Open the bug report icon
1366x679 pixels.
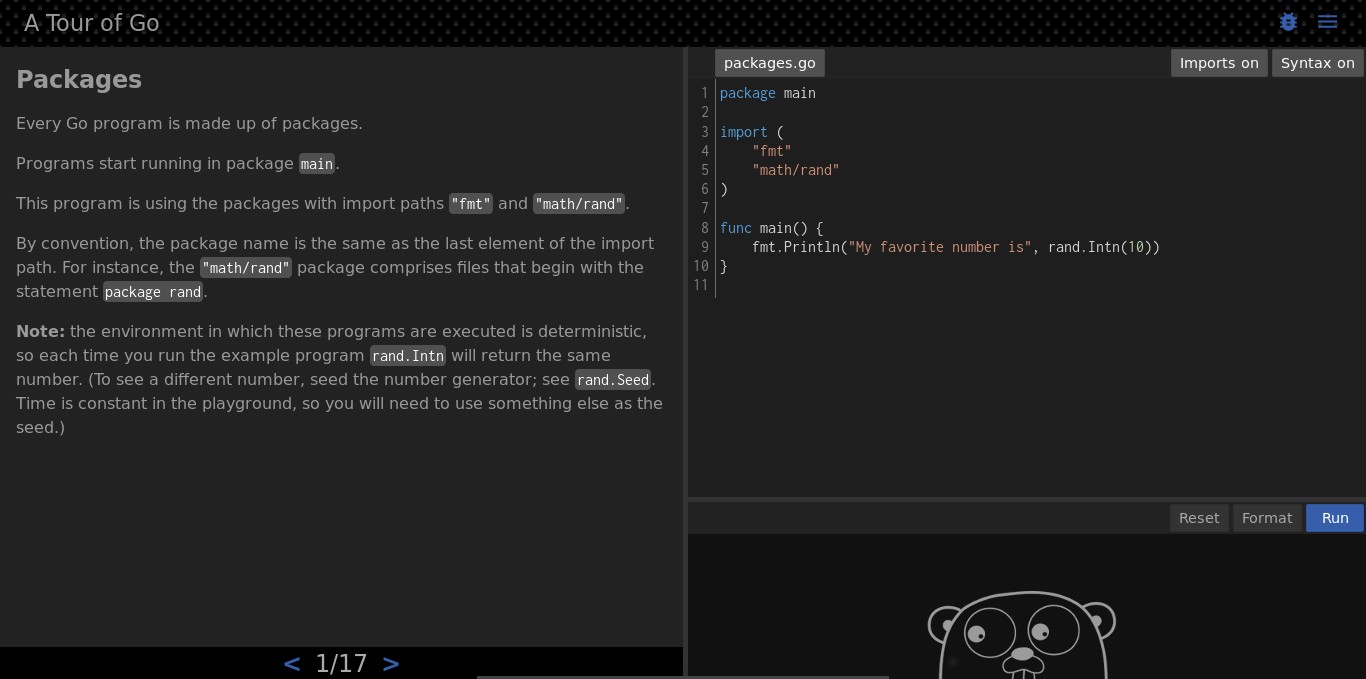tap(1288, 21)
